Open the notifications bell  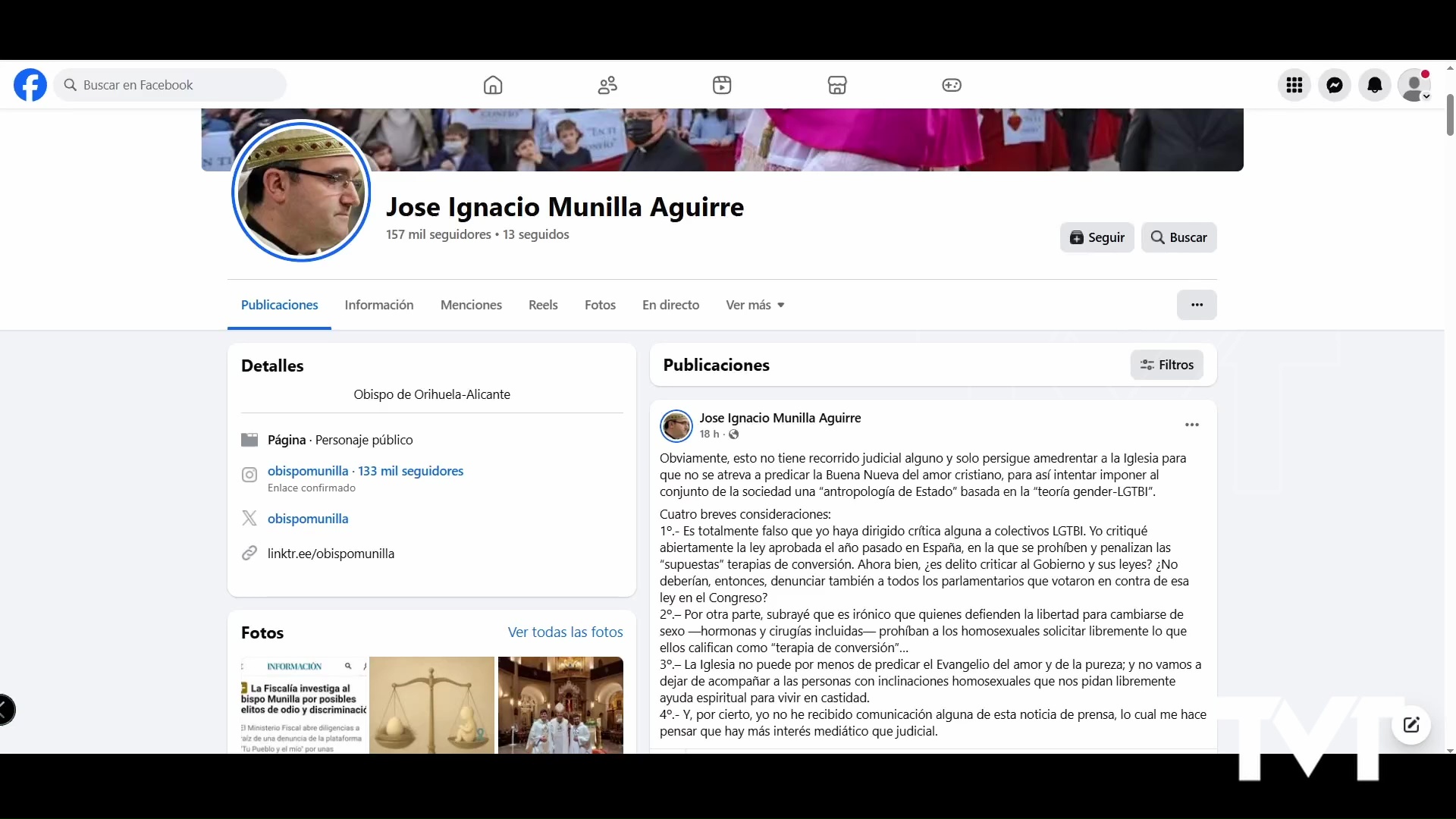1375,85
